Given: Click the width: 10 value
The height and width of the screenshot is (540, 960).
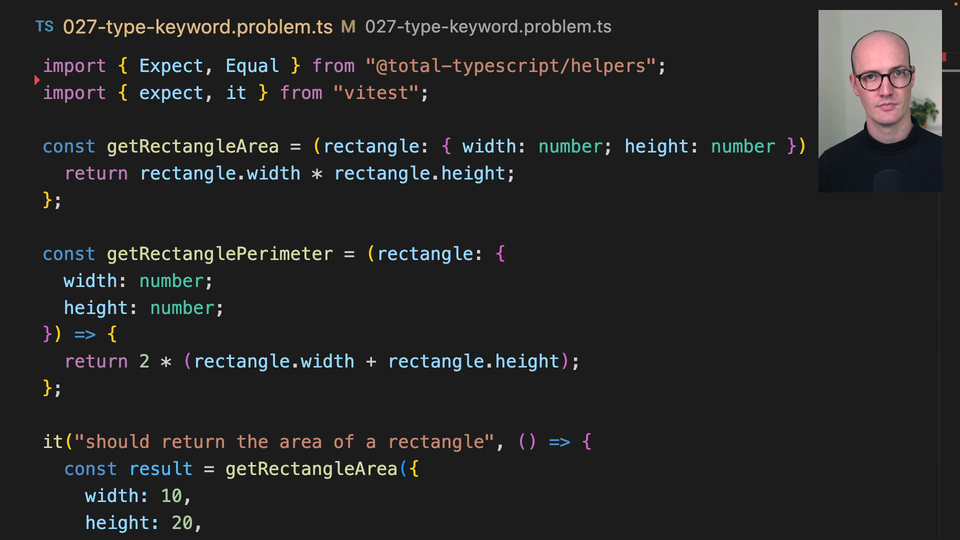Looking at the screenshot, I should (171, 496).
